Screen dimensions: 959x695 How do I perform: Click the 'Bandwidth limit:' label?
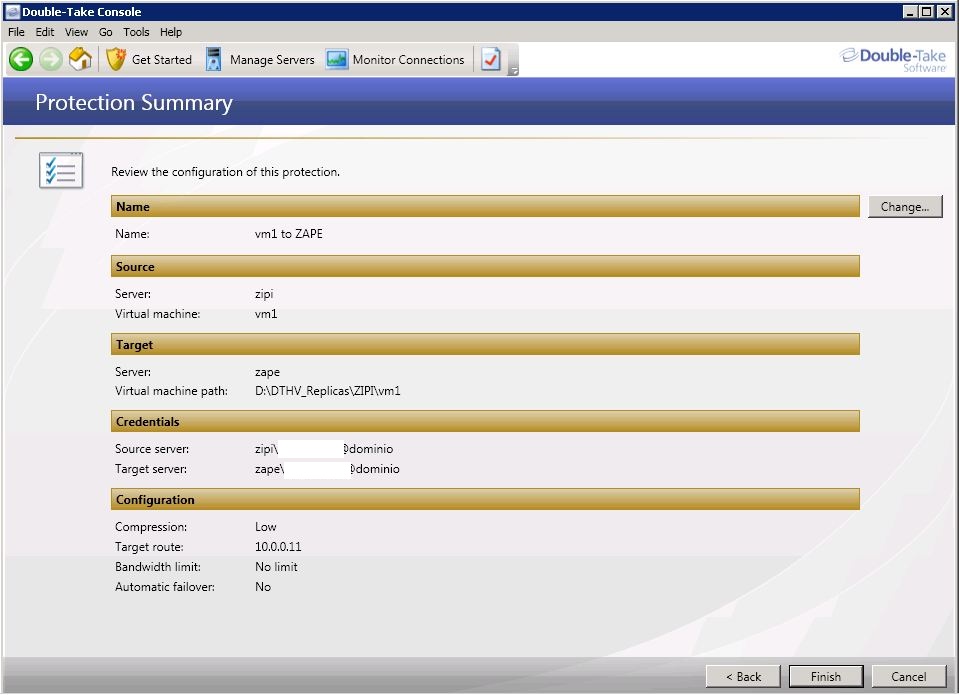pos(158,567)
